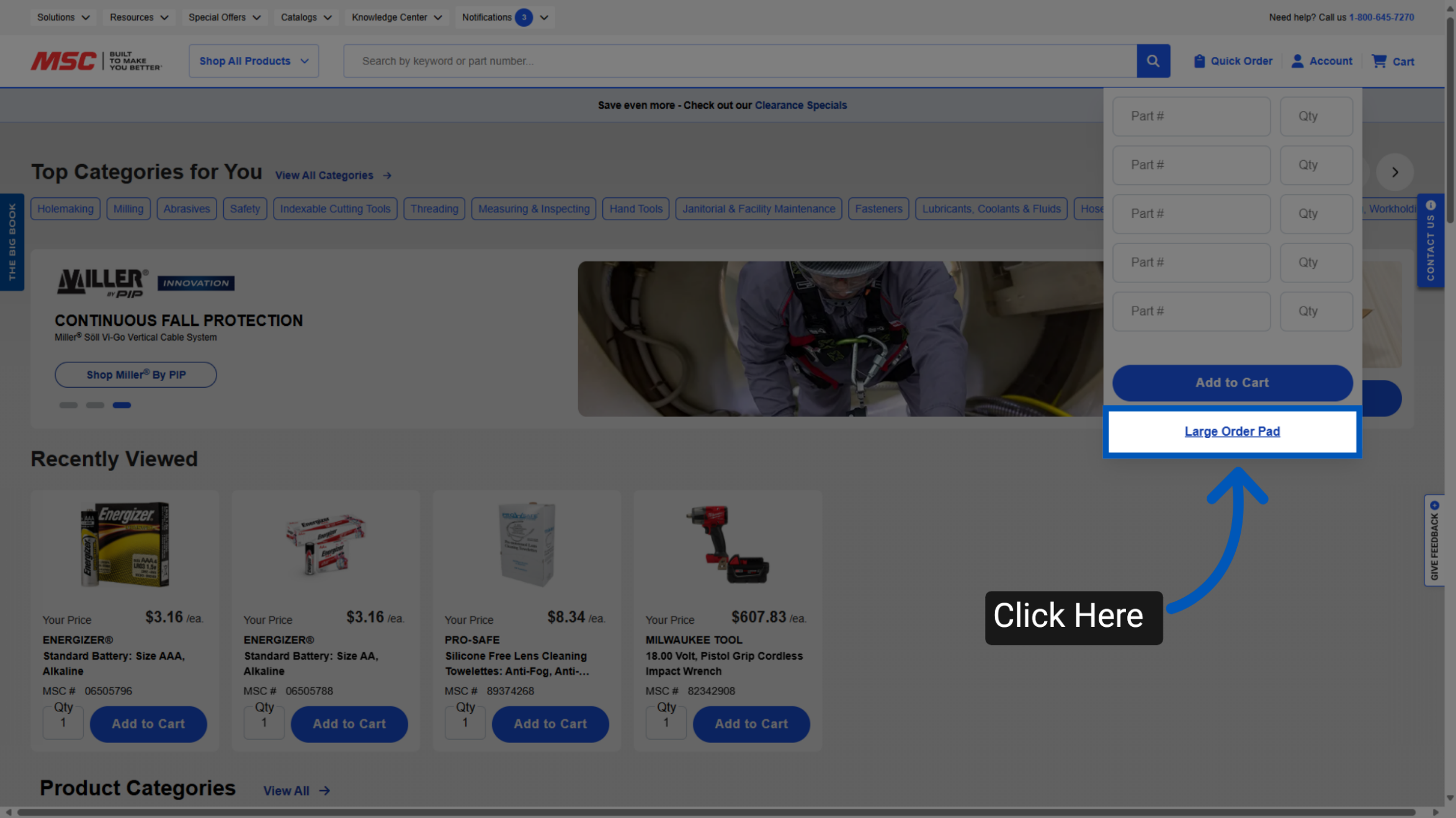
Task: Expand the Knowledge Center menu
Action: point(396,17)
